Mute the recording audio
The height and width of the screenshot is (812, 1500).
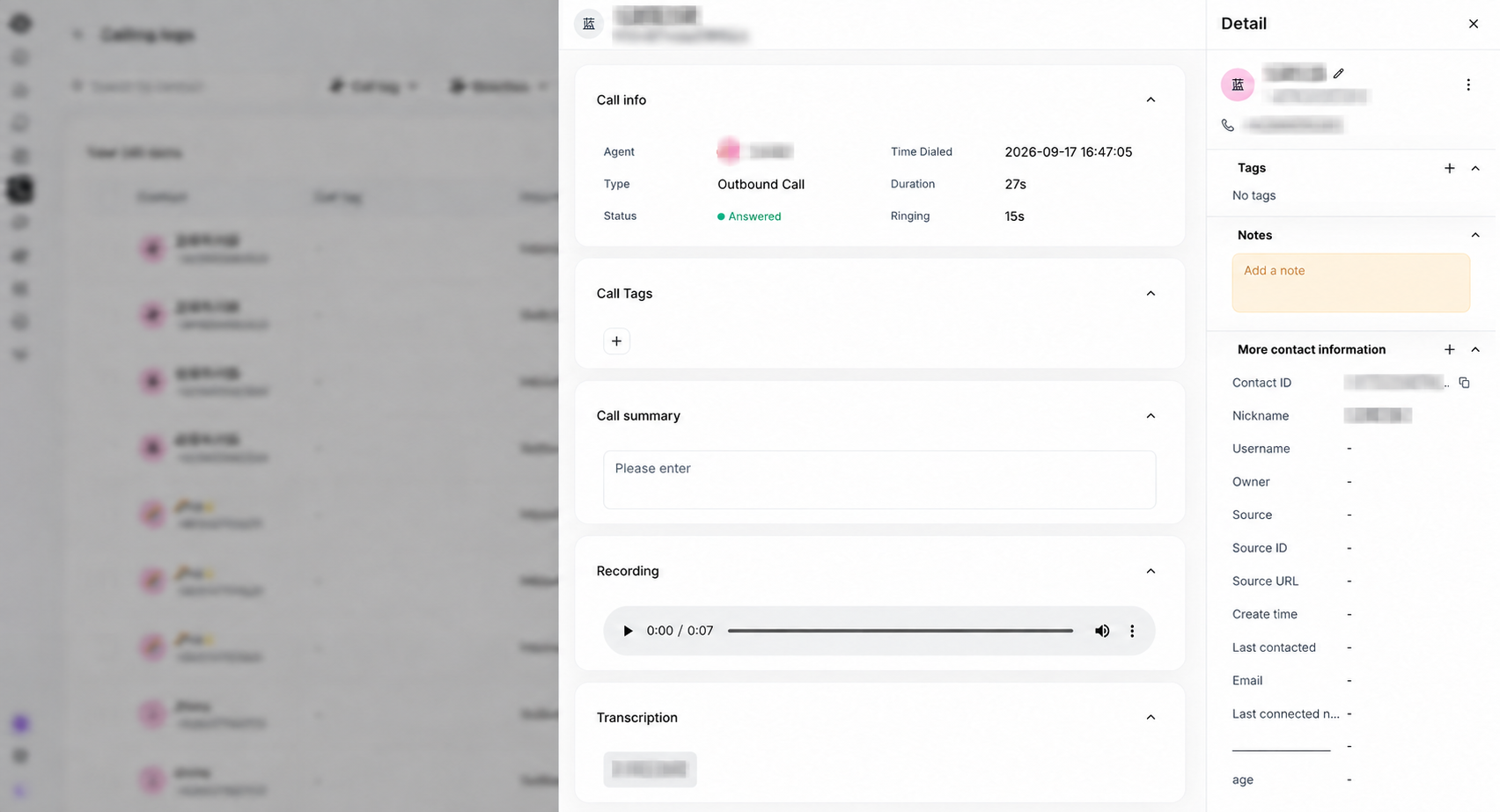tap(1102, 631)
